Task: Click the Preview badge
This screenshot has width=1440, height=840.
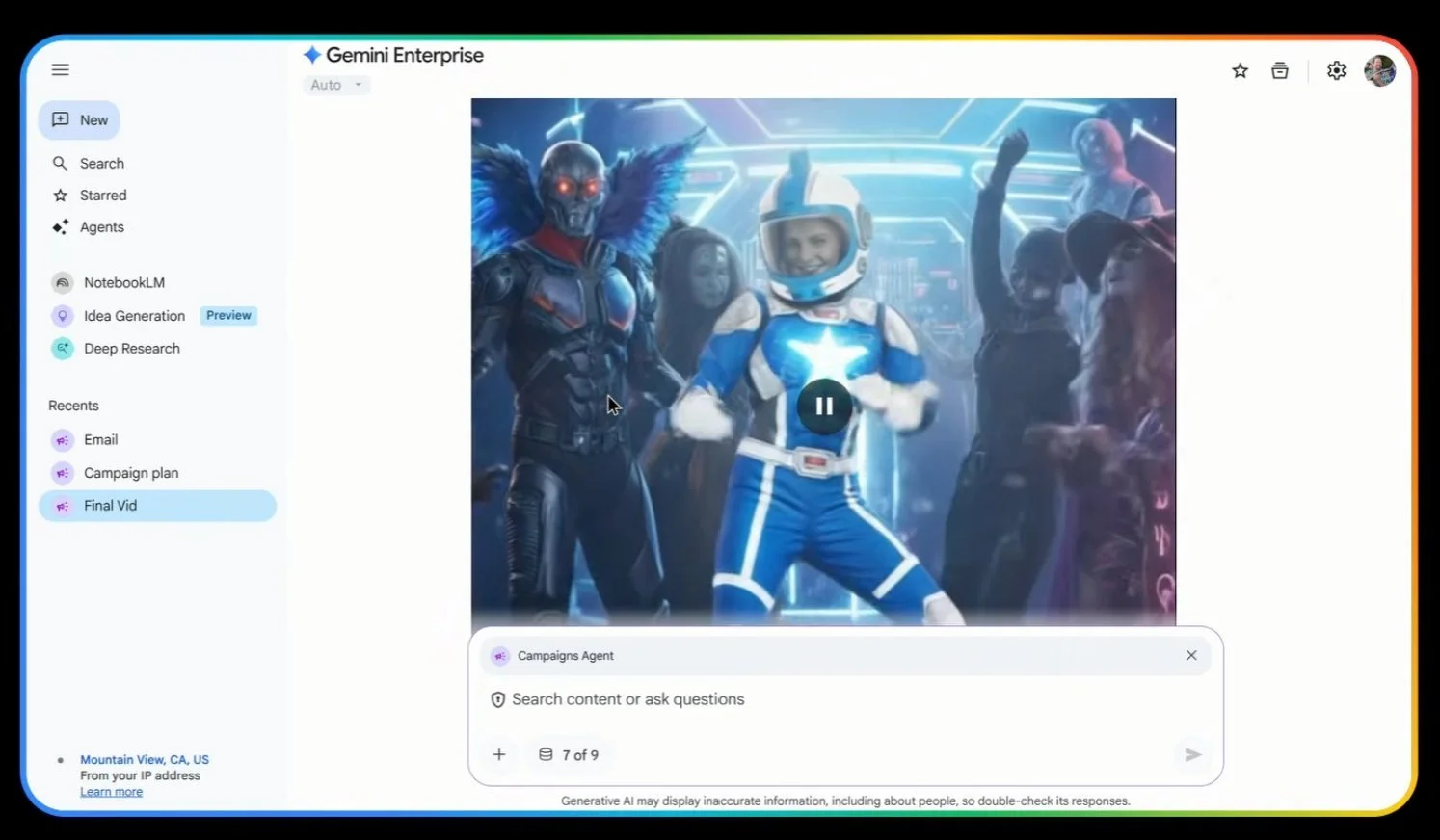Action: (228, 316)
